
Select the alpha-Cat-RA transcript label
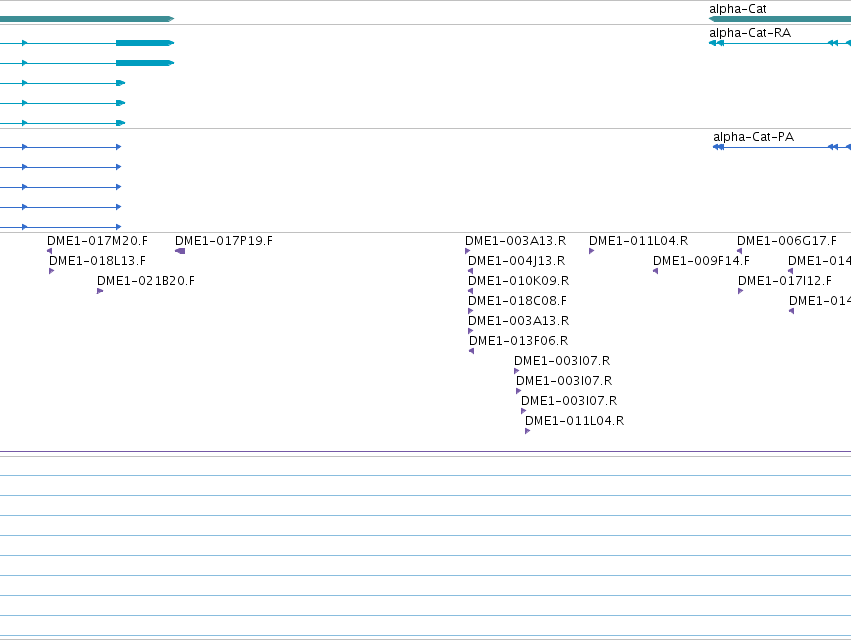point(750,33)
